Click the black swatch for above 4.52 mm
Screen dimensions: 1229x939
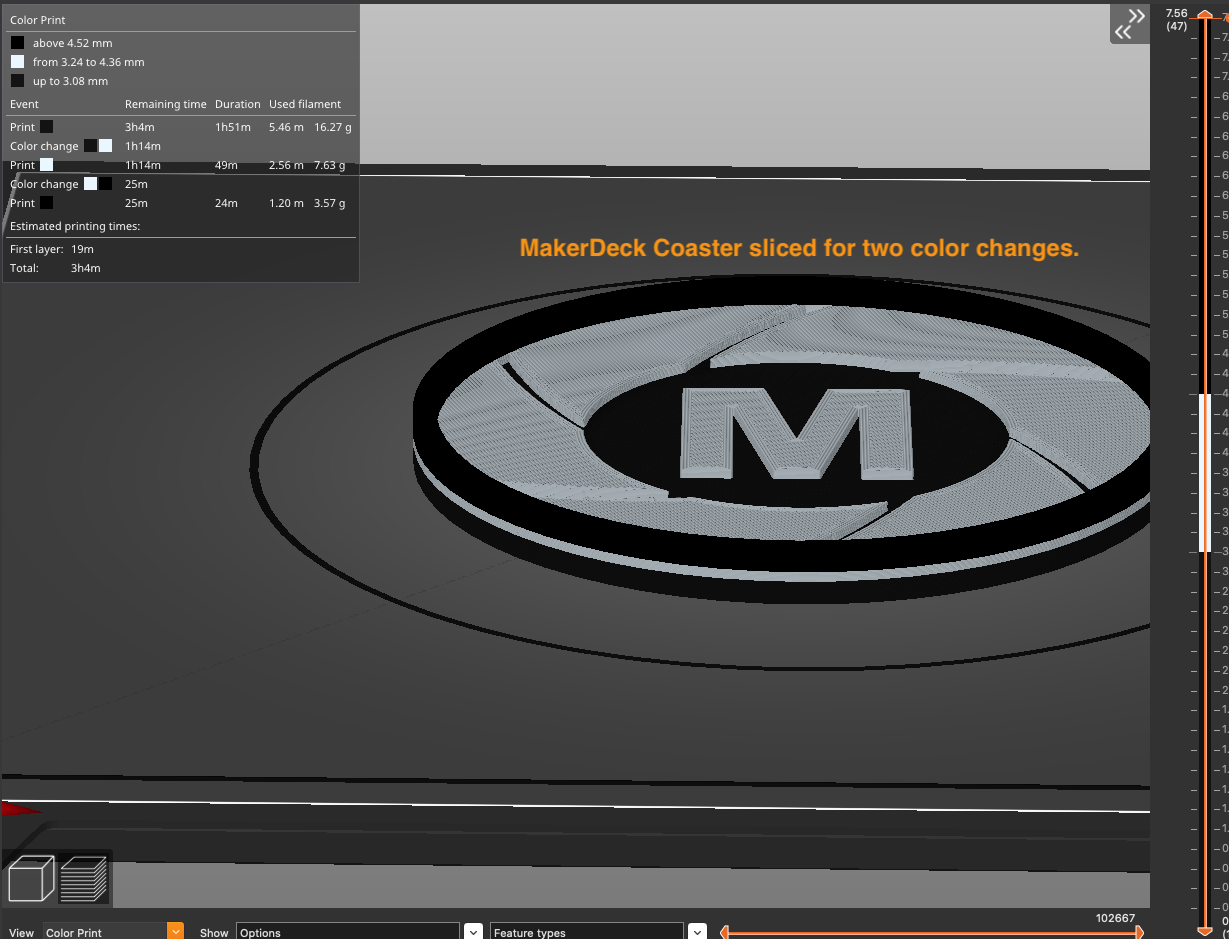click(x=17, y=43)
